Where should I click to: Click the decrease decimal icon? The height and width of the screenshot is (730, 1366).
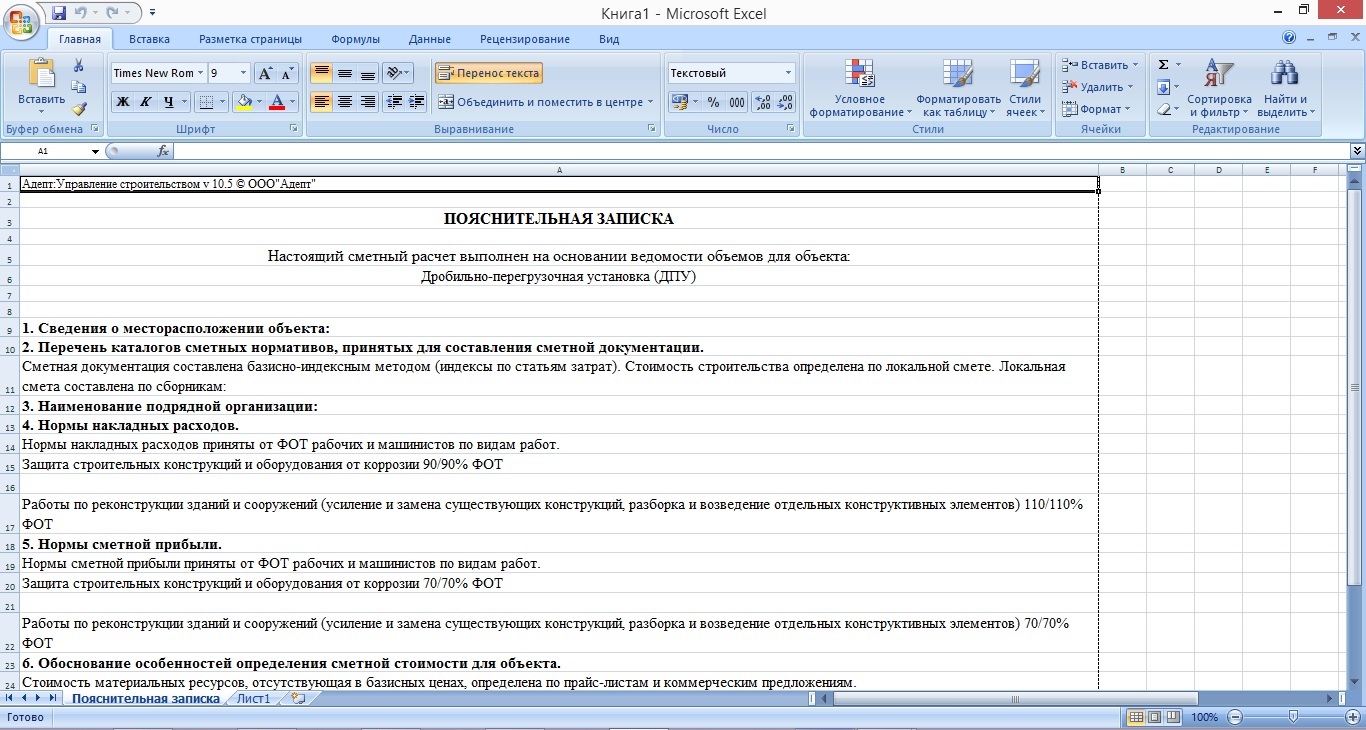point(785,102)
